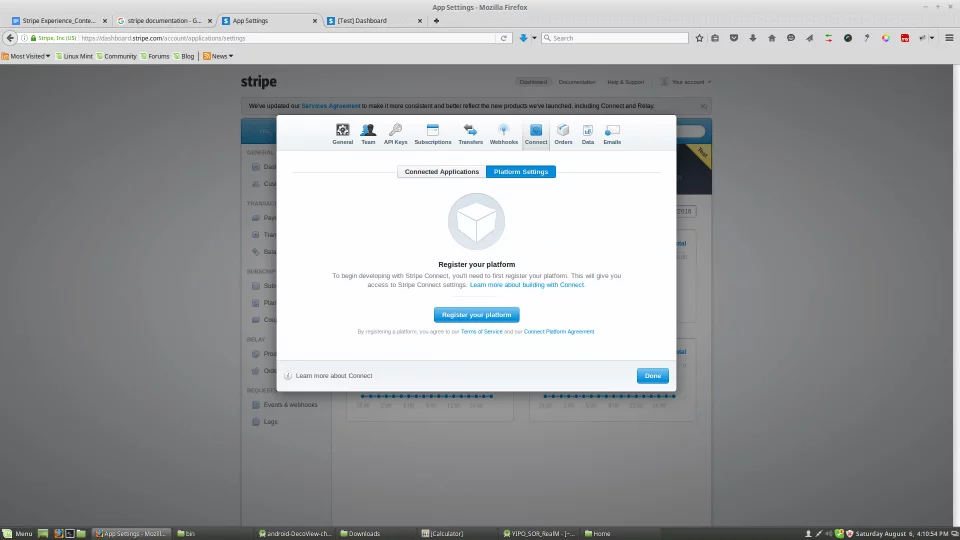Open the Subscriptions settings icon
This screenshot has height=540, width=960.
coord(433,131)
